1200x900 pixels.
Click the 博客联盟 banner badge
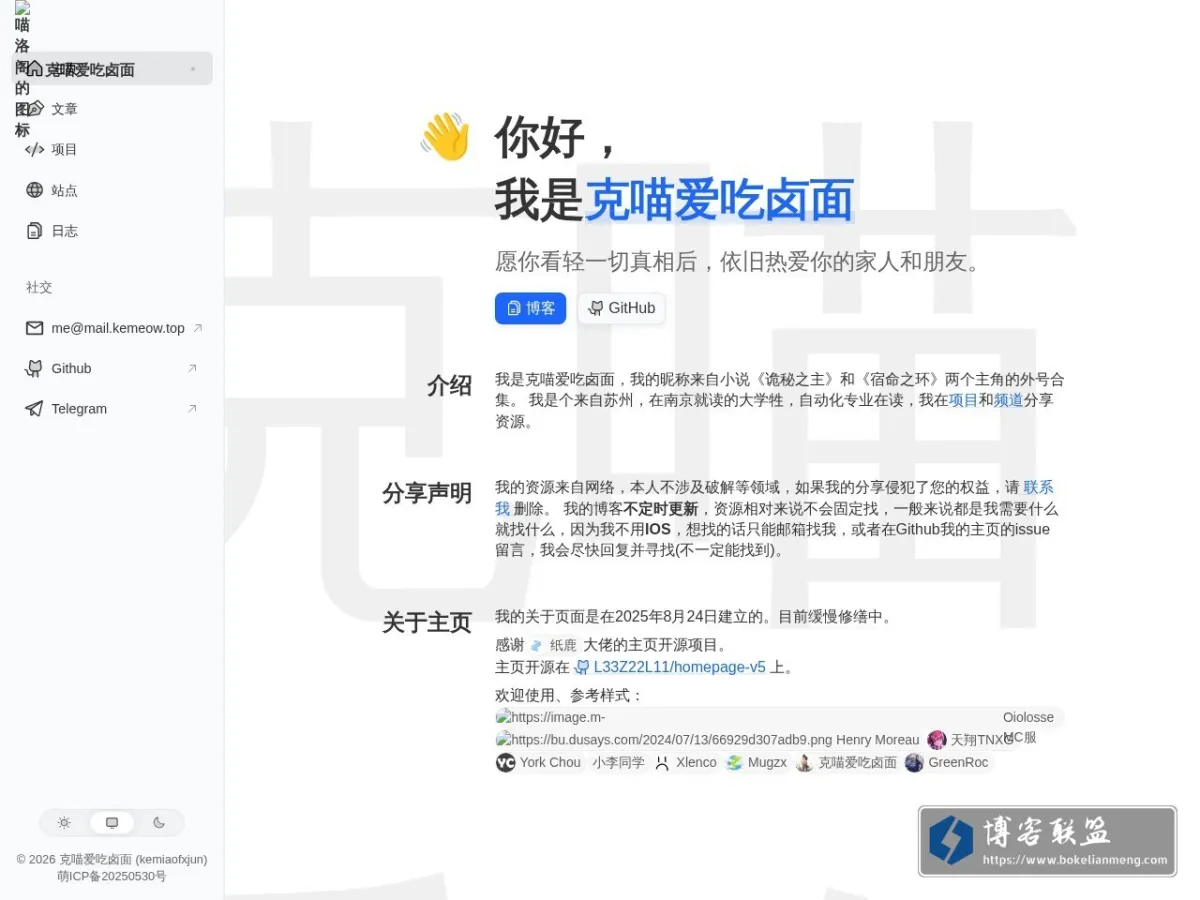coord(1047,841)
